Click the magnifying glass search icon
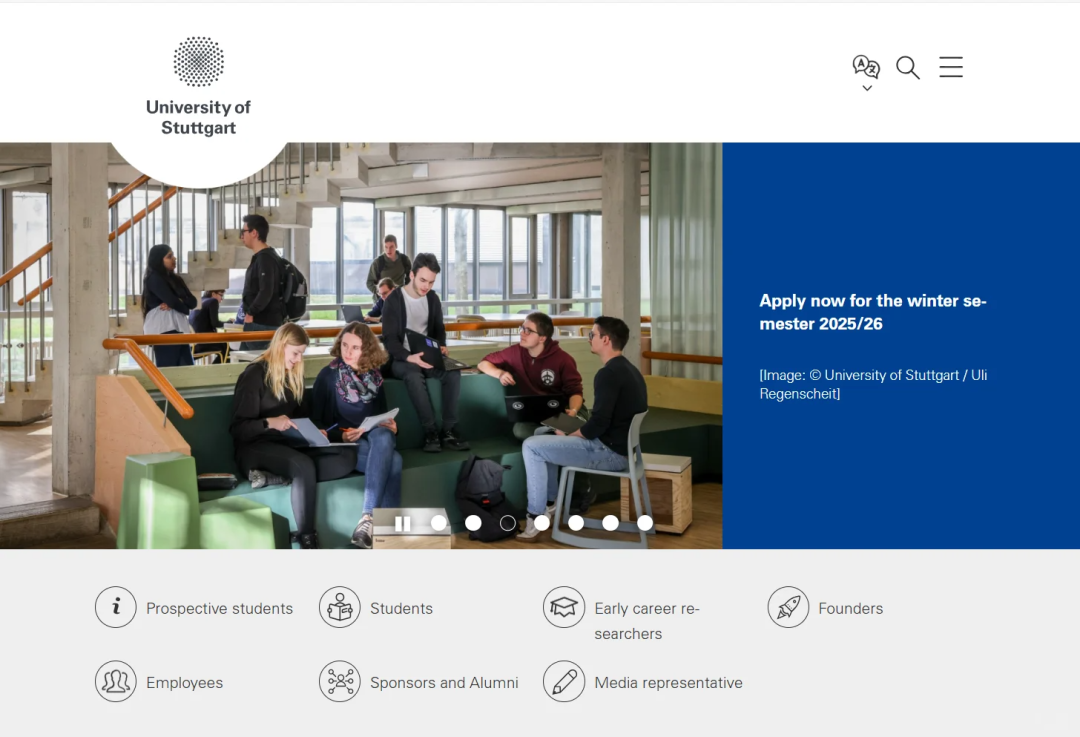 [x=908, y=68]
